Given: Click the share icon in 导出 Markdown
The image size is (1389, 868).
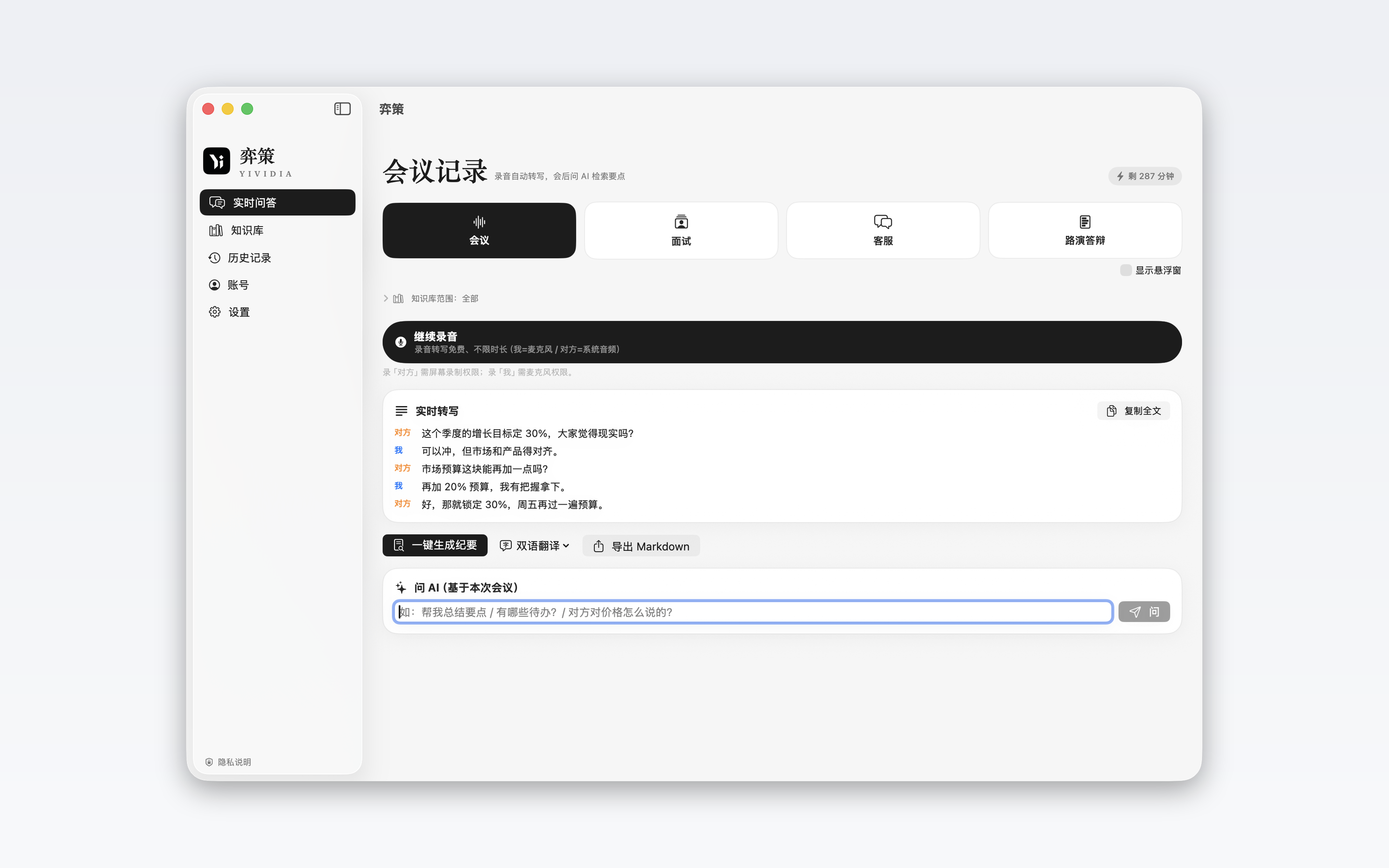Looking at the screenshot, I should pyautogui.click(x=599, y=546).
